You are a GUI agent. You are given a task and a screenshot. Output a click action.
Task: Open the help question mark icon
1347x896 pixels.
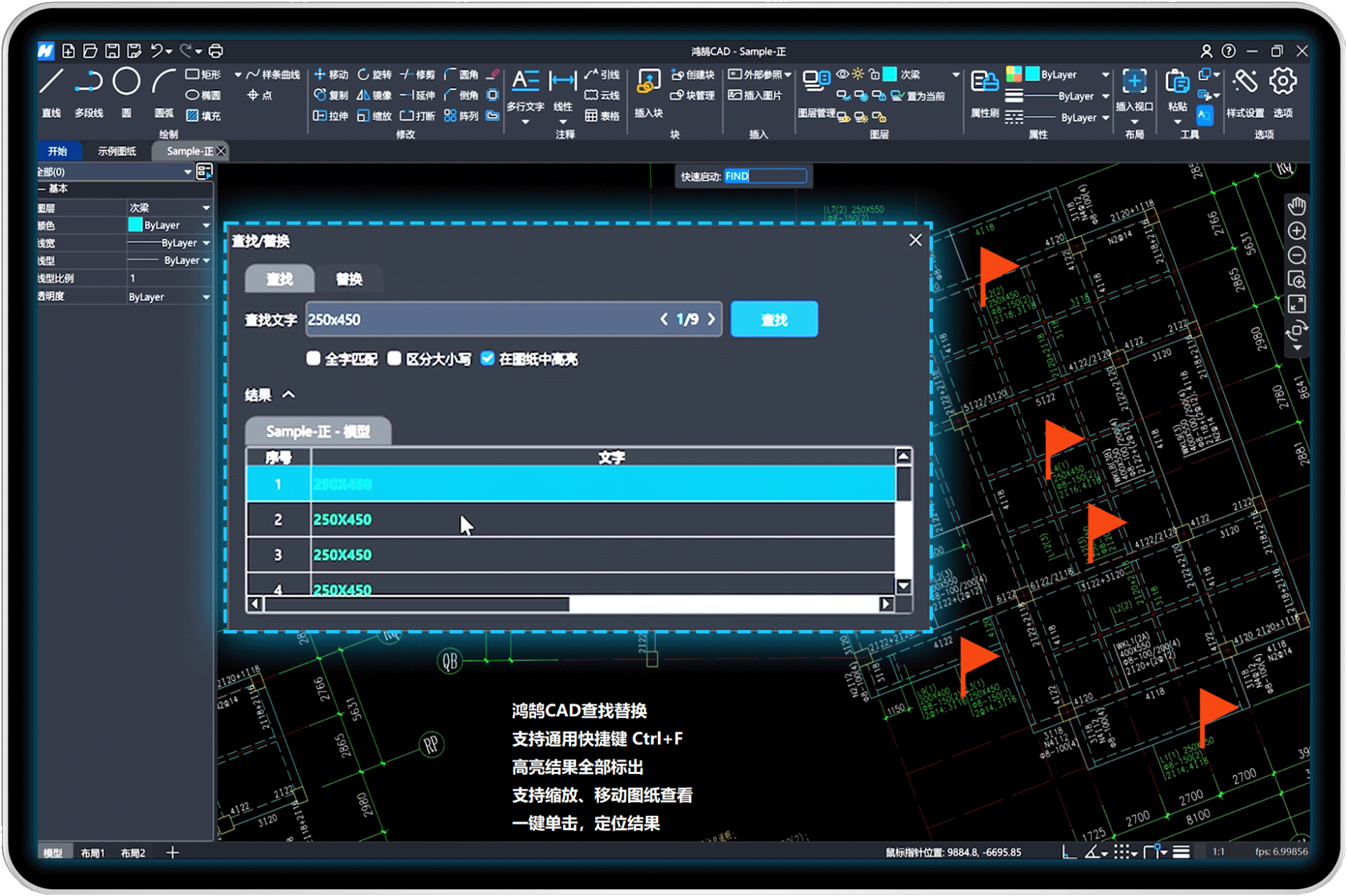coord(1228,51)
